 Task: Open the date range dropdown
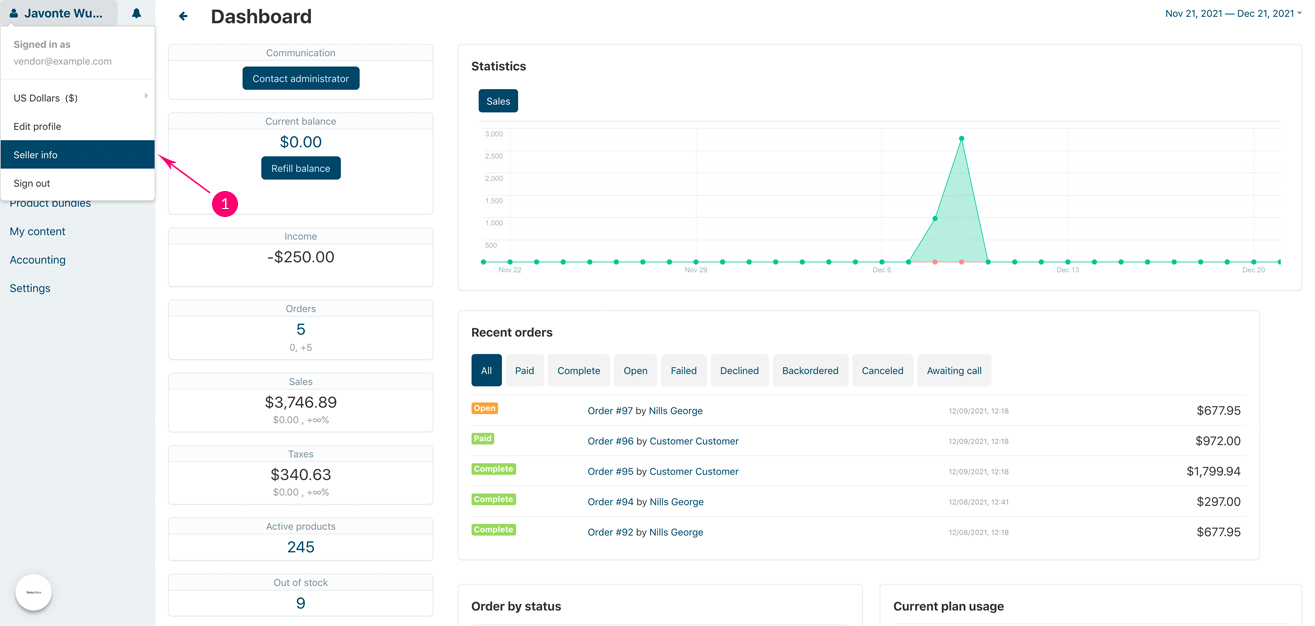(1232, 14)
